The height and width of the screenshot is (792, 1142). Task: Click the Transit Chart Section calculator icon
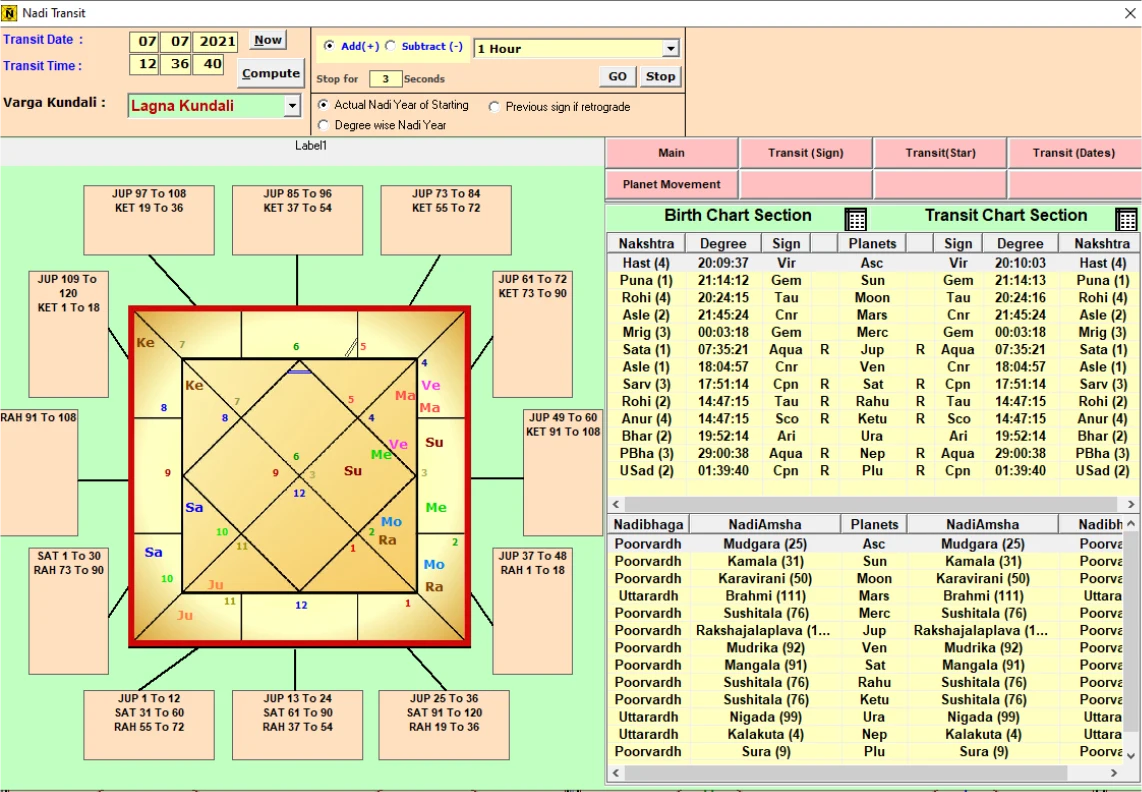pyautogui.click(x=1126, y=219)
